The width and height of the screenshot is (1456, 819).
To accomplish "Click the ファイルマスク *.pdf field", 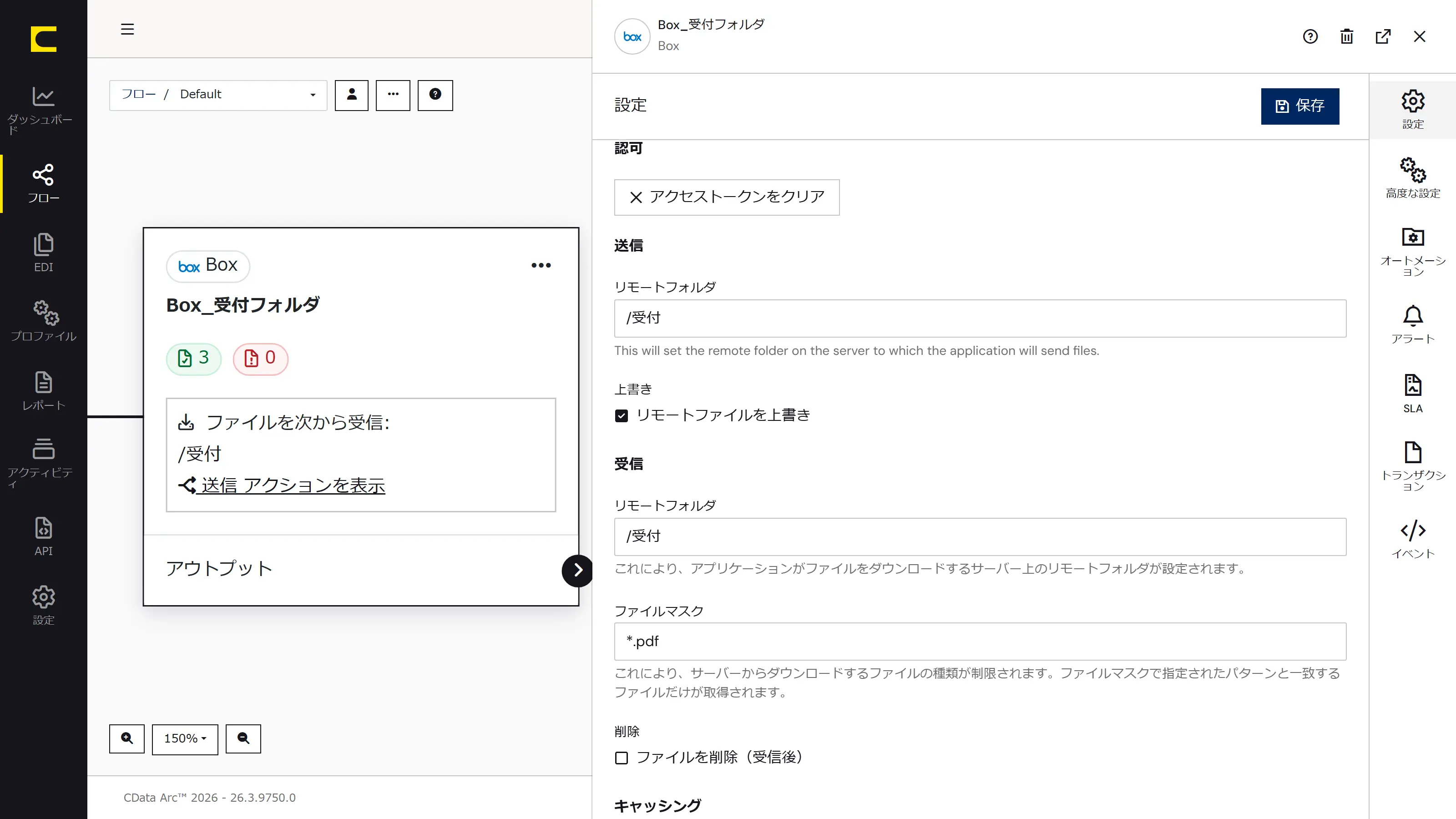I will point(980,642).
